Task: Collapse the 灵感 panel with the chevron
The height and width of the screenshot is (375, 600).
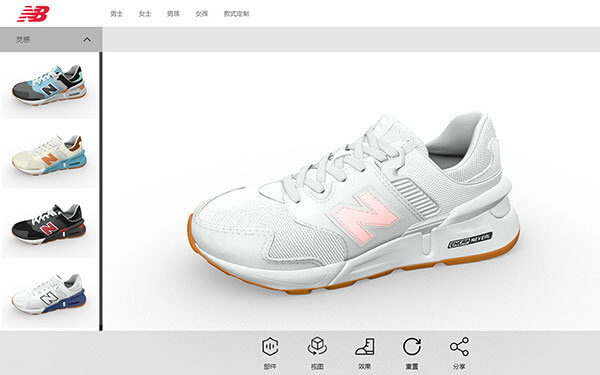Action: coord(87,39)
